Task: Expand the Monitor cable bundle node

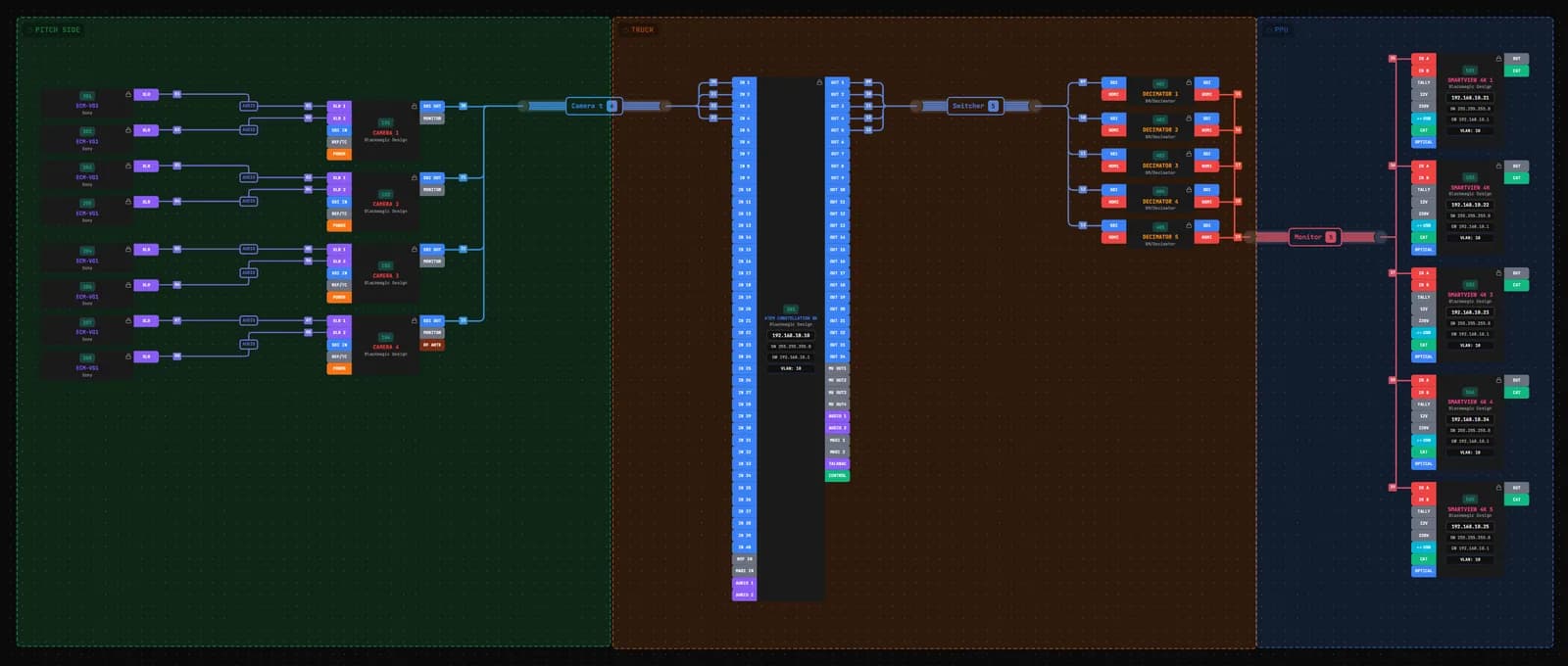Action: pyautogui.click(x=1313, y=237)
